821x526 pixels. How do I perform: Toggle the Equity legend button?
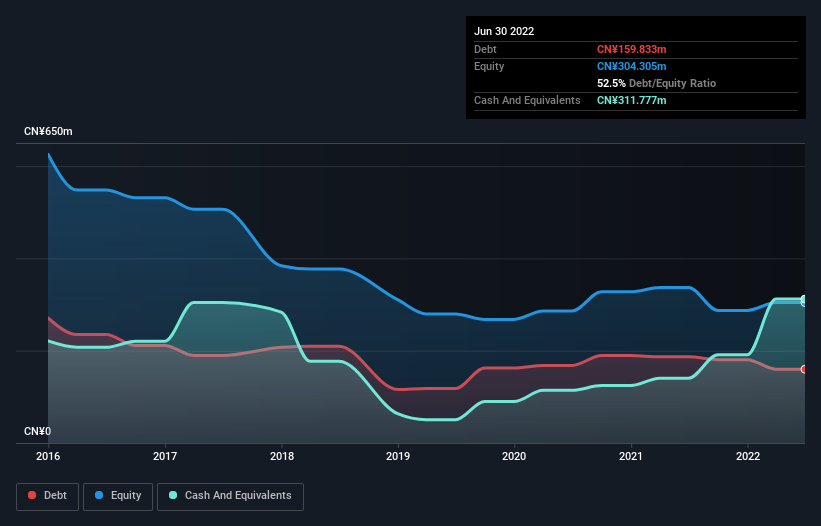118,496
